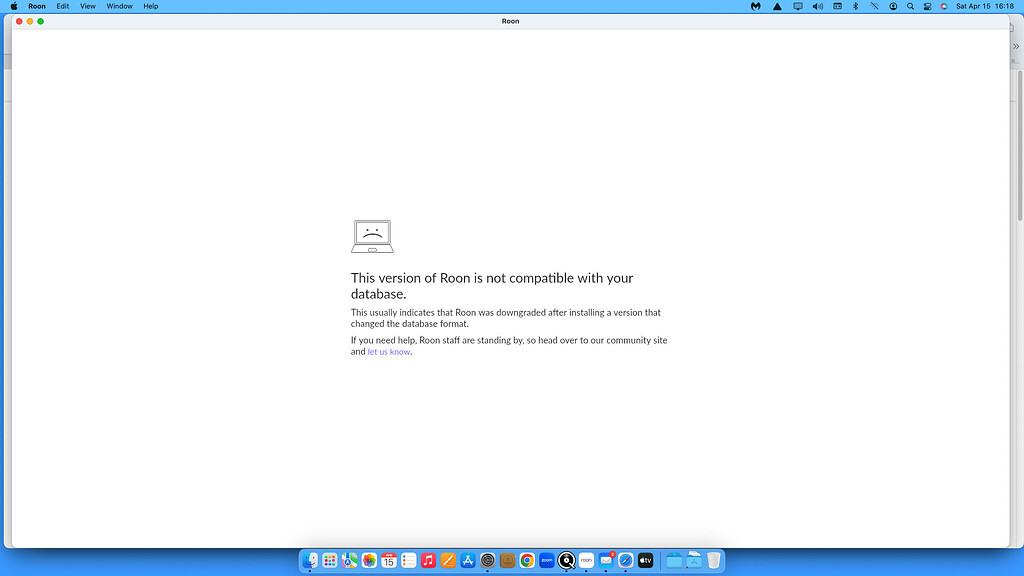Open Apple Music from the Dock
1024x576 pixels.
point(427,560)
